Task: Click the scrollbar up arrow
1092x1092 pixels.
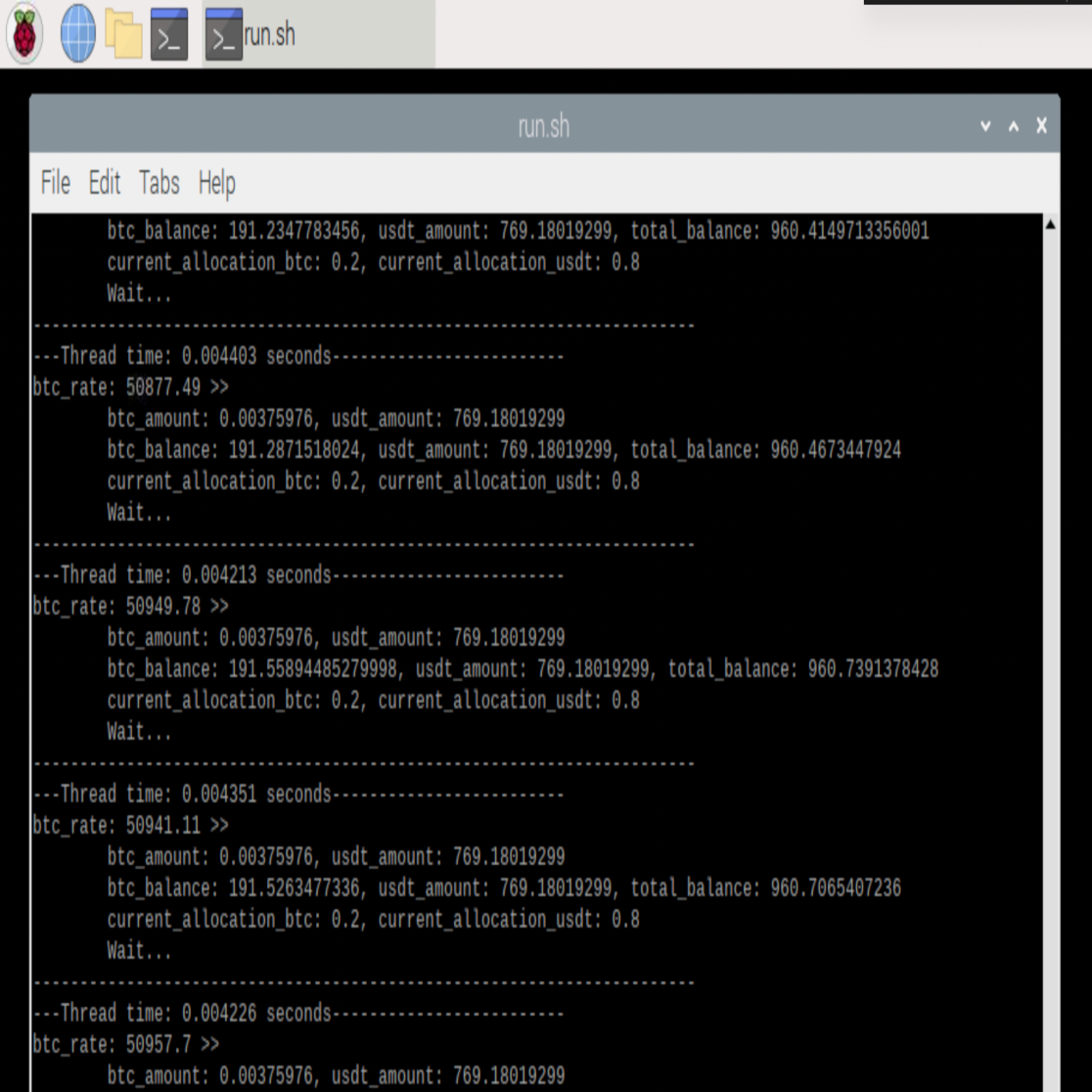Action: tap(1050, 224)
